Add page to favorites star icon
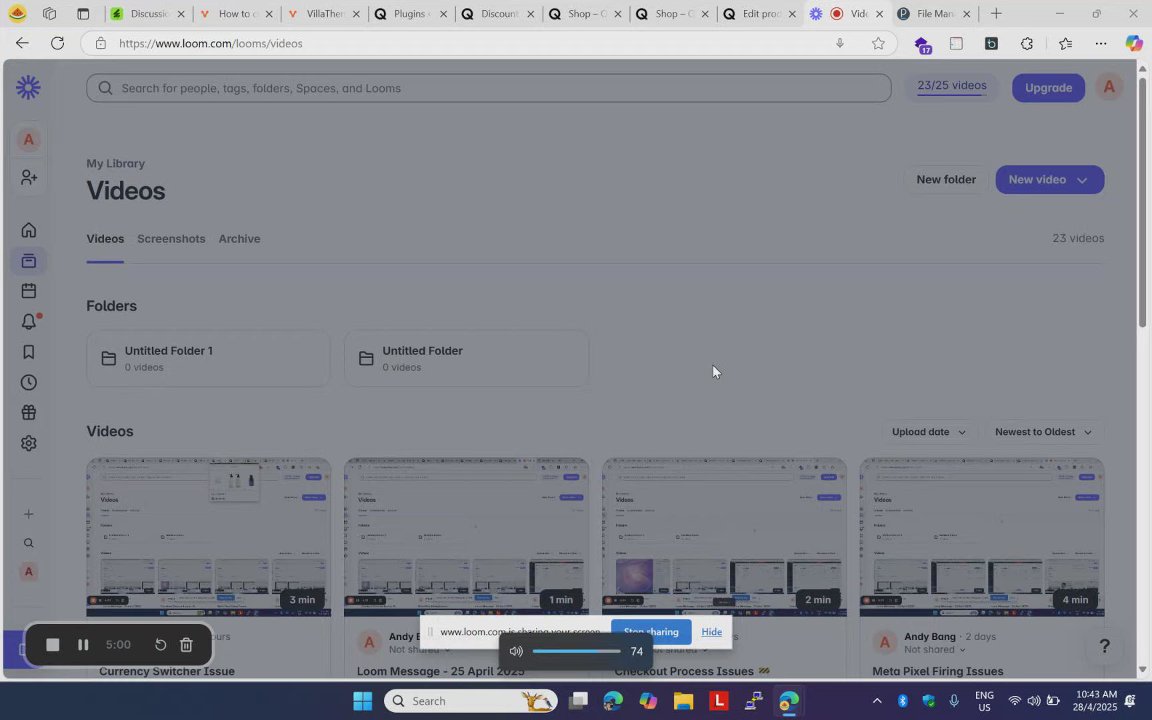Screen dimensions: 1152x720 click(878, 43)
